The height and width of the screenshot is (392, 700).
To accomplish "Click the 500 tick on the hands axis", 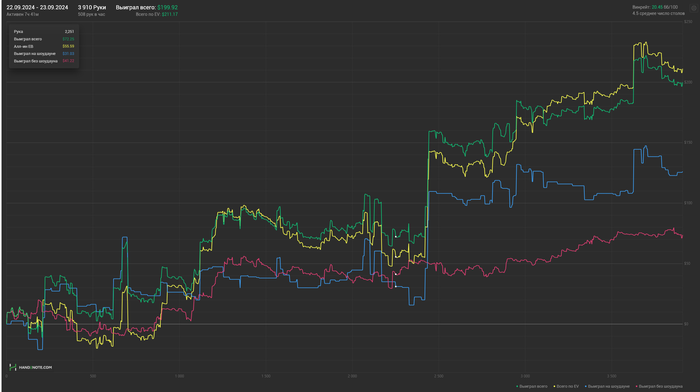I will click(x=93, y=376).
